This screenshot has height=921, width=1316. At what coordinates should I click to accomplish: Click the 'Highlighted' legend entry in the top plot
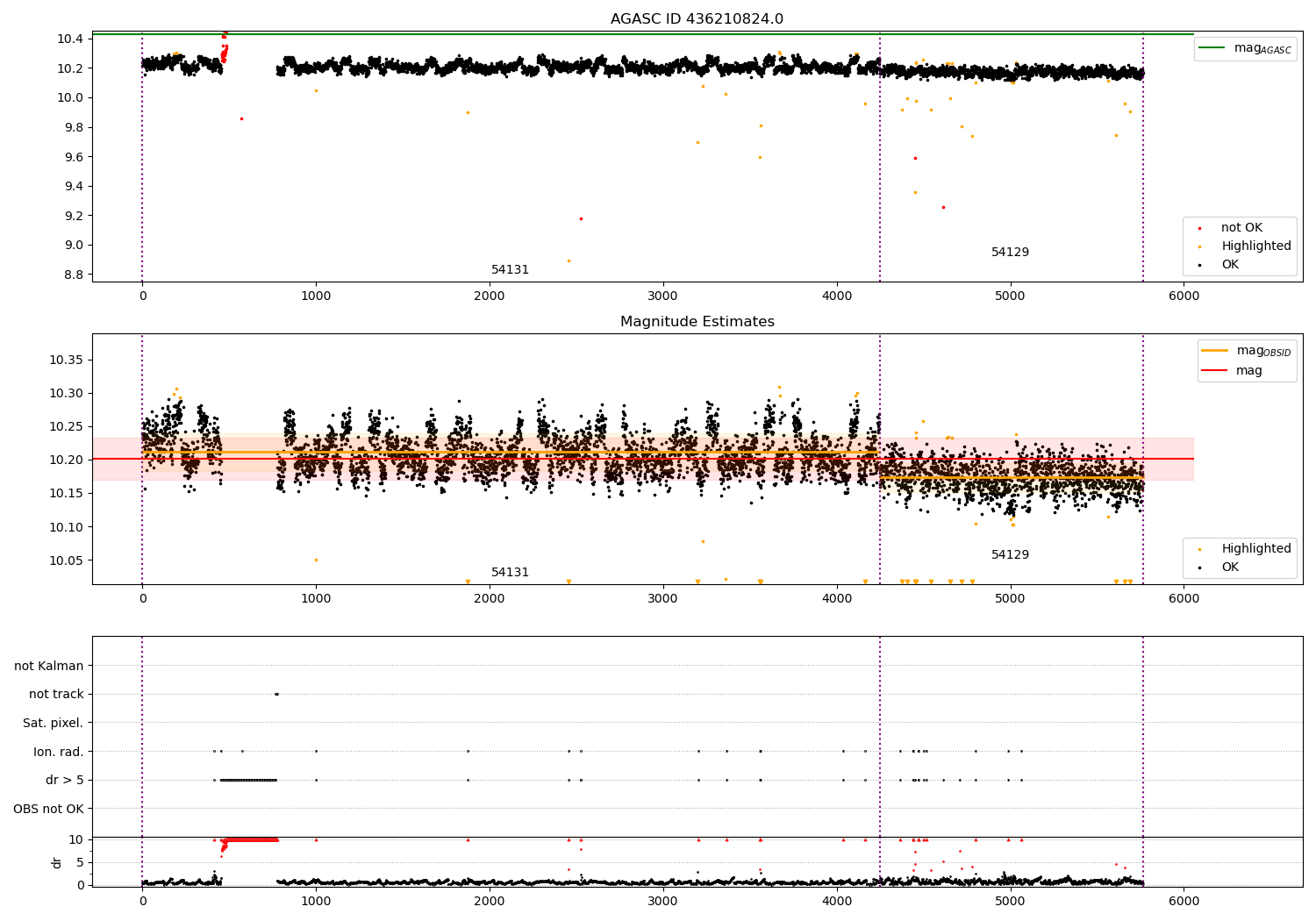coord(1244,246)
